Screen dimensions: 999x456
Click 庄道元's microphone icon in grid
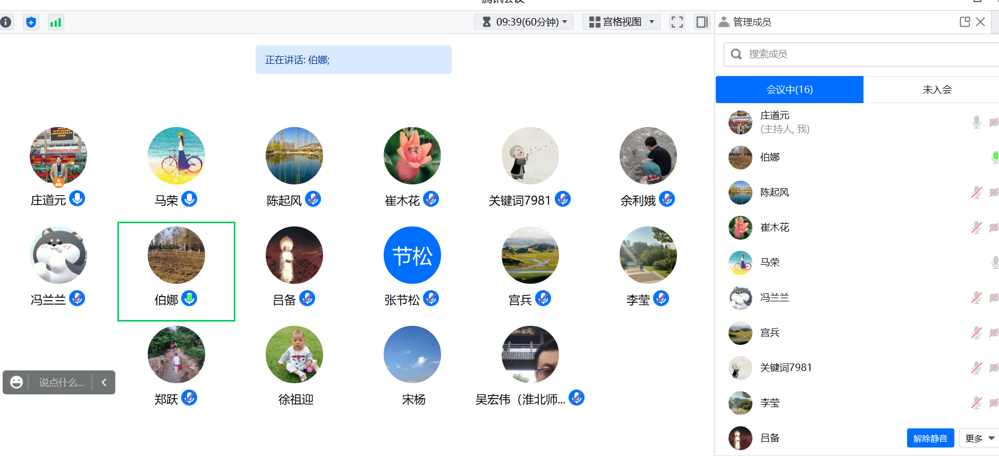[x=77, y=199]
